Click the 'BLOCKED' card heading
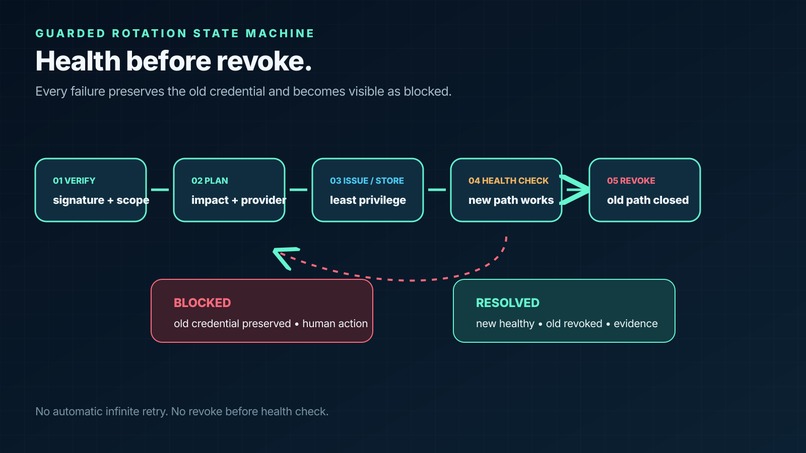The height and width of the screenshot is (453, 806). click(202, 303)
